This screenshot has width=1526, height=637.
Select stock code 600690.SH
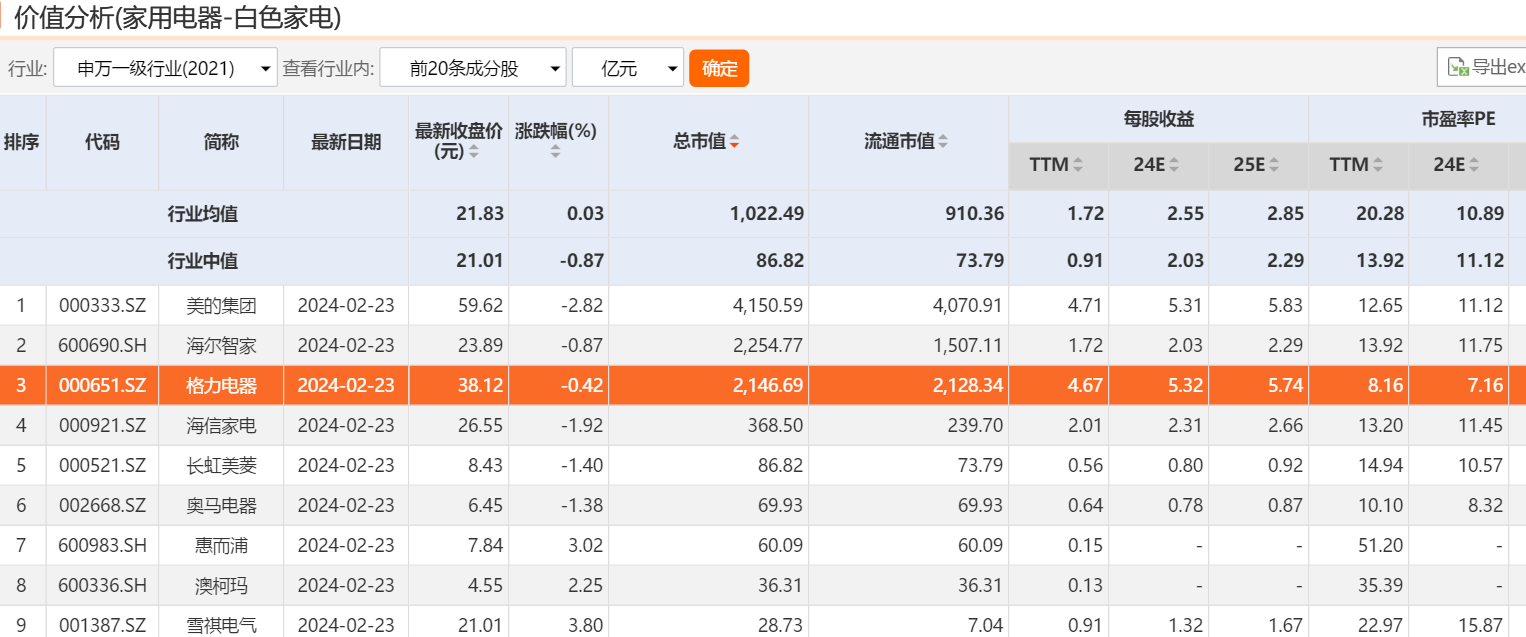103,346
